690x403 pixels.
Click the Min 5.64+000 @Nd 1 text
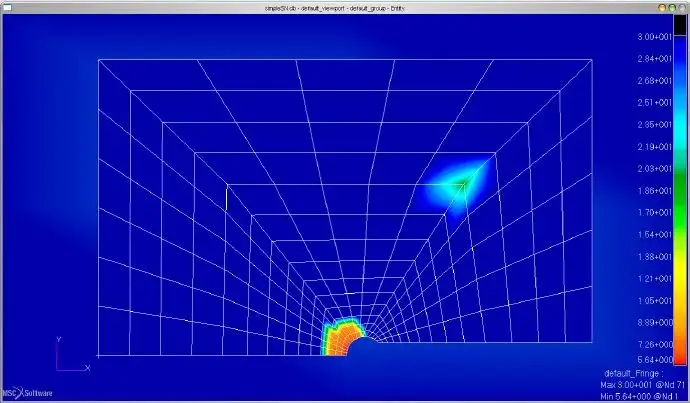[x=638, y=397]
